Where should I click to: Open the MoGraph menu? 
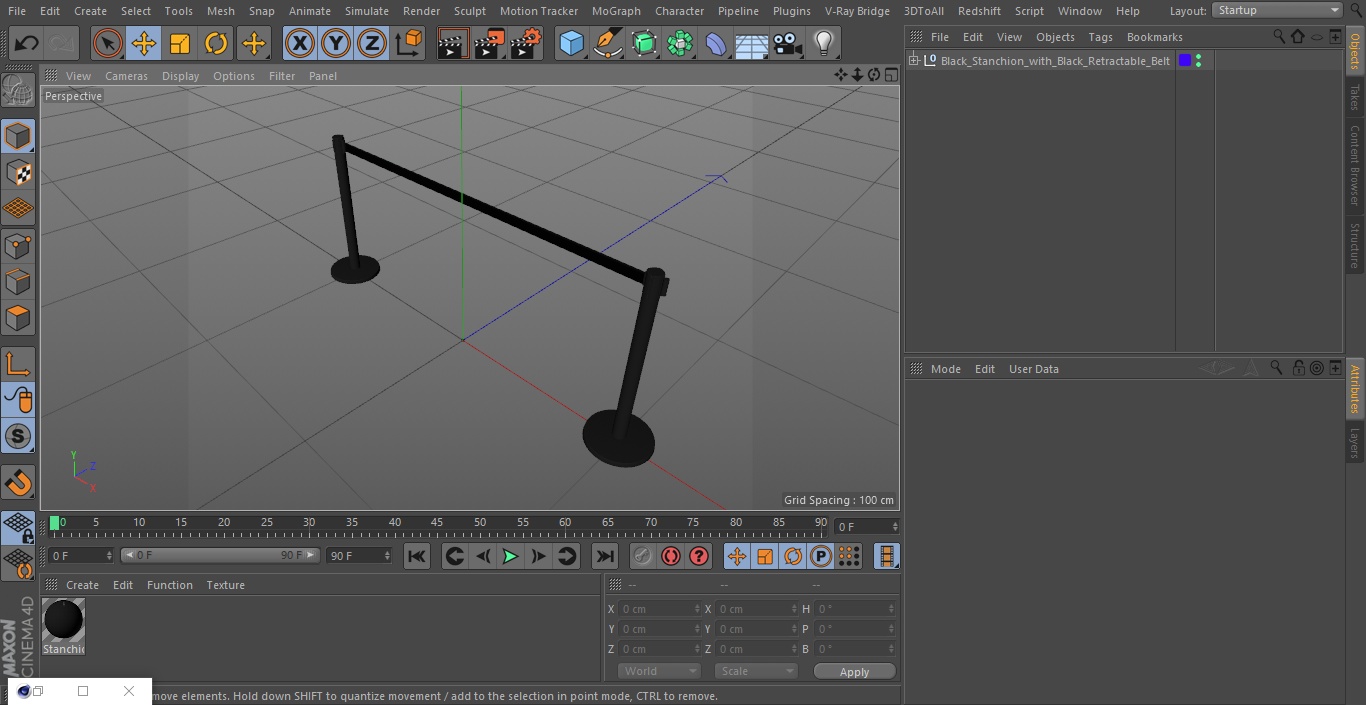(x=616, y=11)
